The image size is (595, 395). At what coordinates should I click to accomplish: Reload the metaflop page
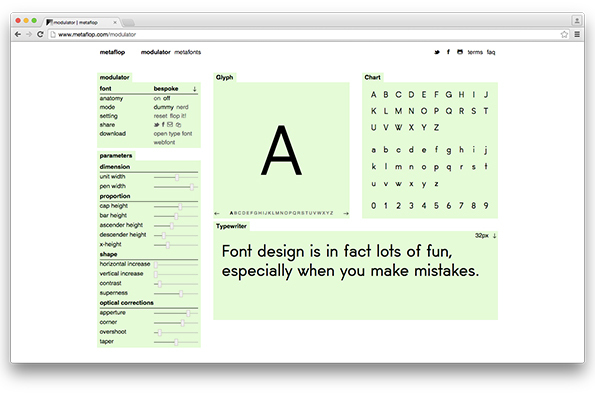40,34
